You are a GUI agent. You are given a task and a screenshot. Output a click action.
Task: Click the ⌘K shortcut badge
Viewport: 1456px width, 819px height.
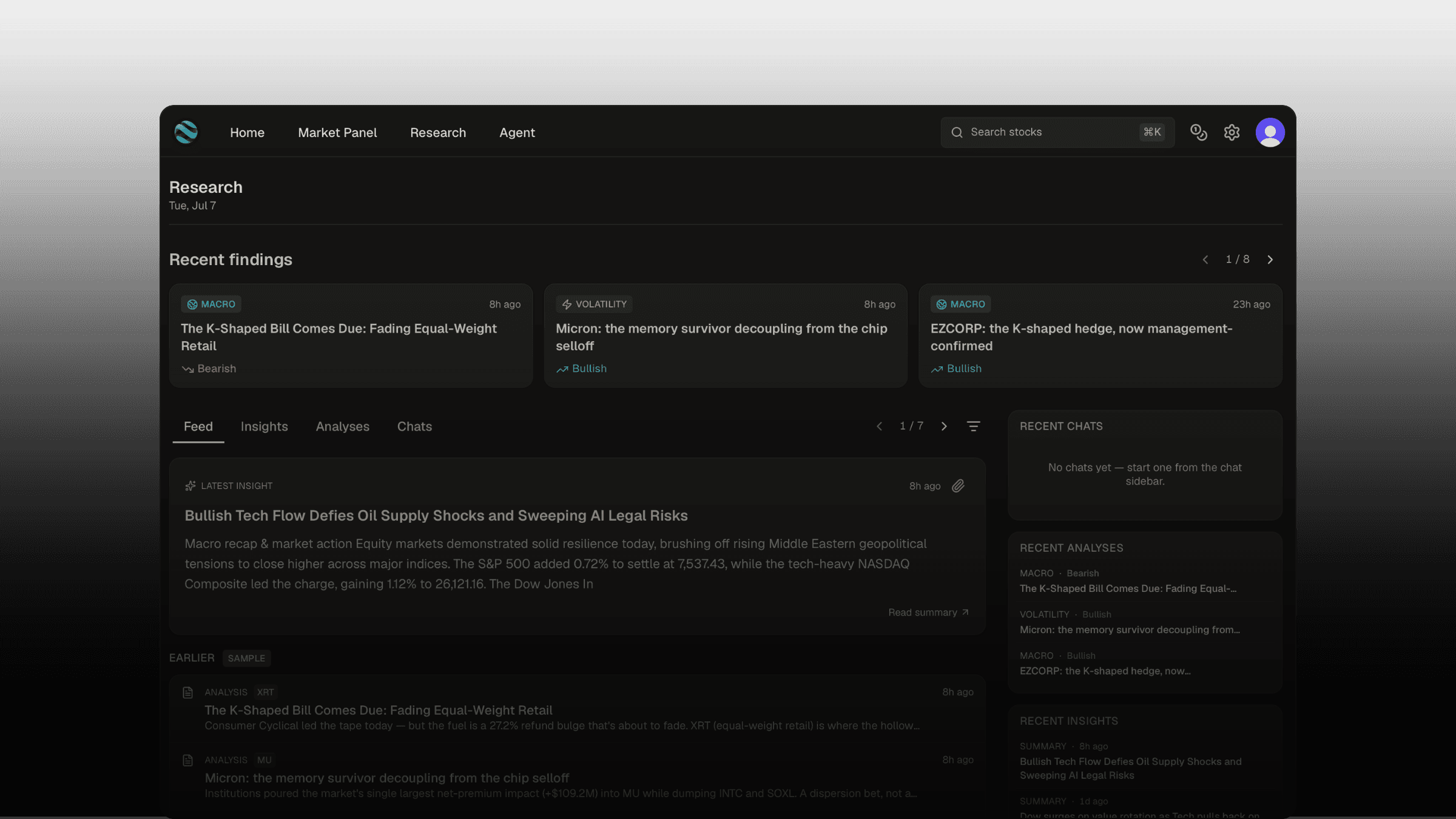[1152, 132]
